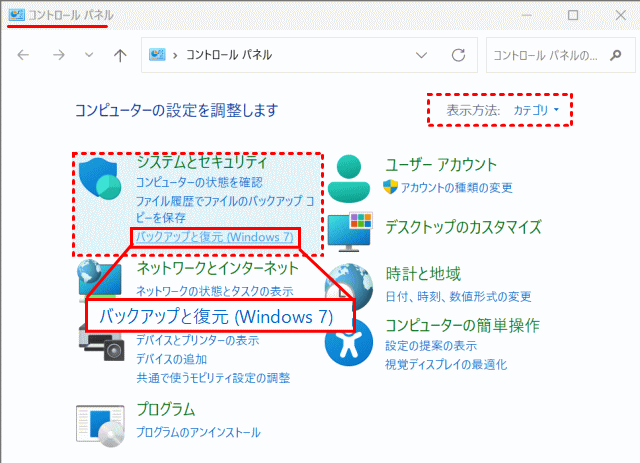Image resolution: width=640 pixels, height=463 pixels.
Task: Click the System and Security shield icon
Action: point(100,178)
